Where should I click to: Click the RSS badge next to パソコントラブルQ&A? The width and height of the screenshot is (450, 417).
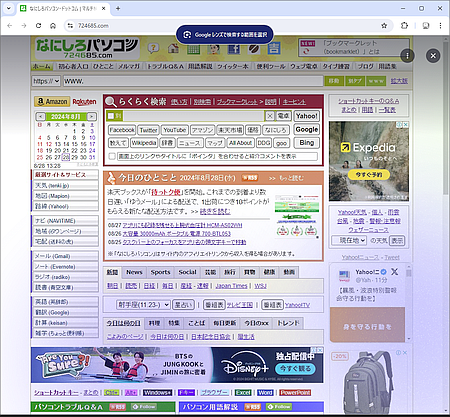click(118, 407)
